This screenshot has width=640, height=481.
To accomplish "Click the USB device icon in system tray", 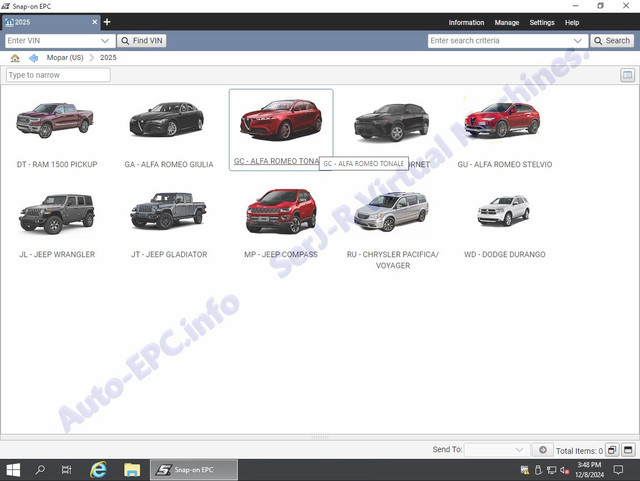I will coord(538,470).
